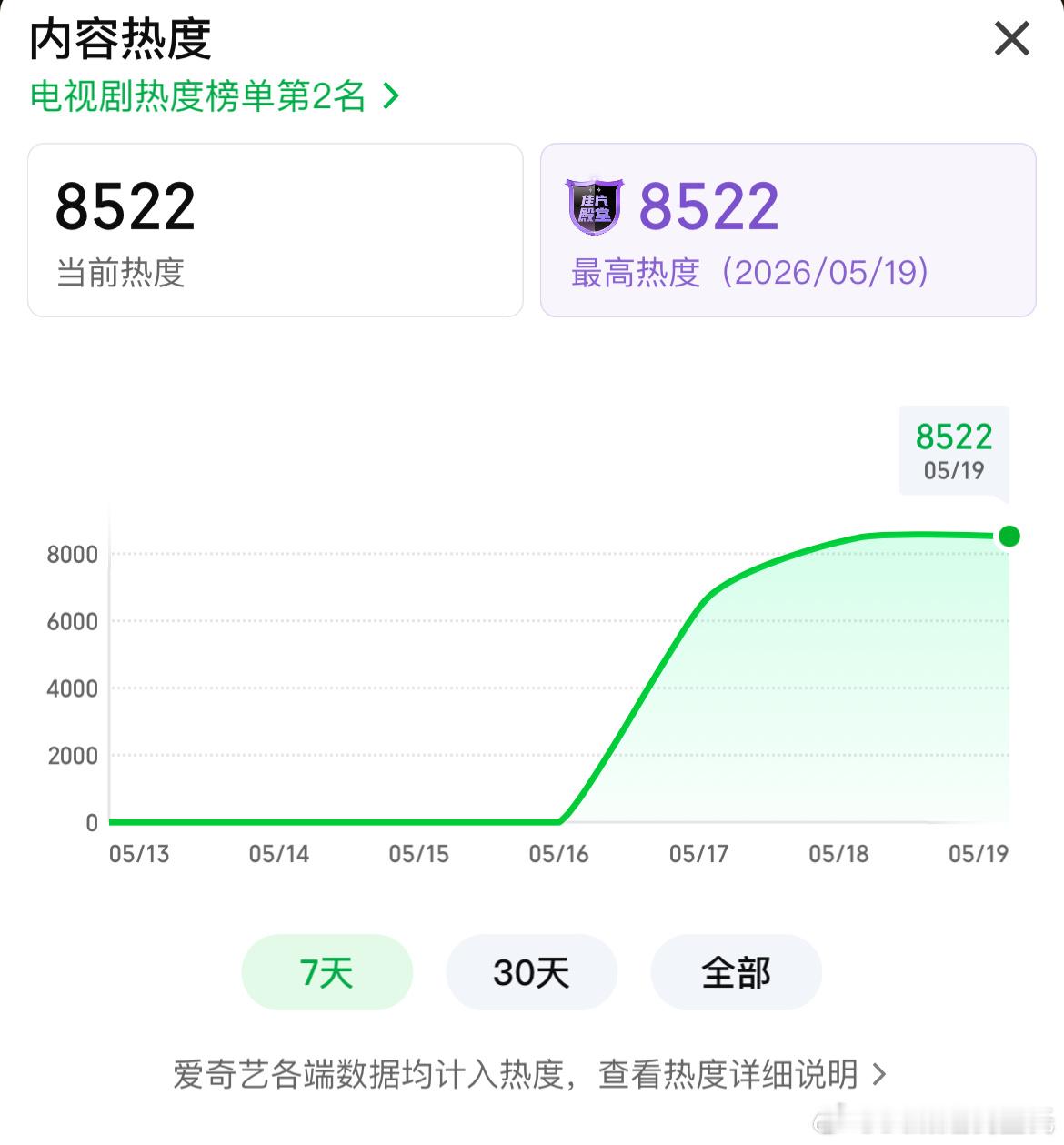Screen dimensions: 1064x1145
Task: Click the 05/18 date label on the axis
Action: point(838,854)
